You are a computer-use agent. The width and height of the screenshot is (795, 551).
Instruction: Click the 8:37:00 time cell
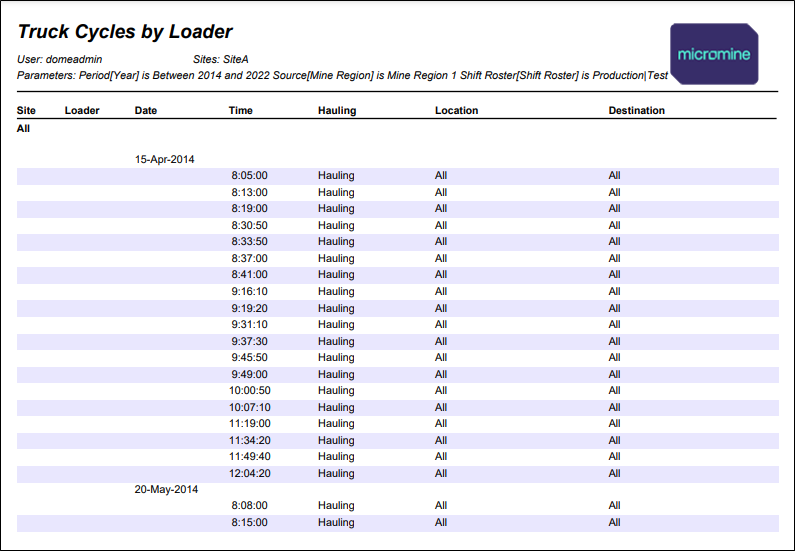point(249,258)
